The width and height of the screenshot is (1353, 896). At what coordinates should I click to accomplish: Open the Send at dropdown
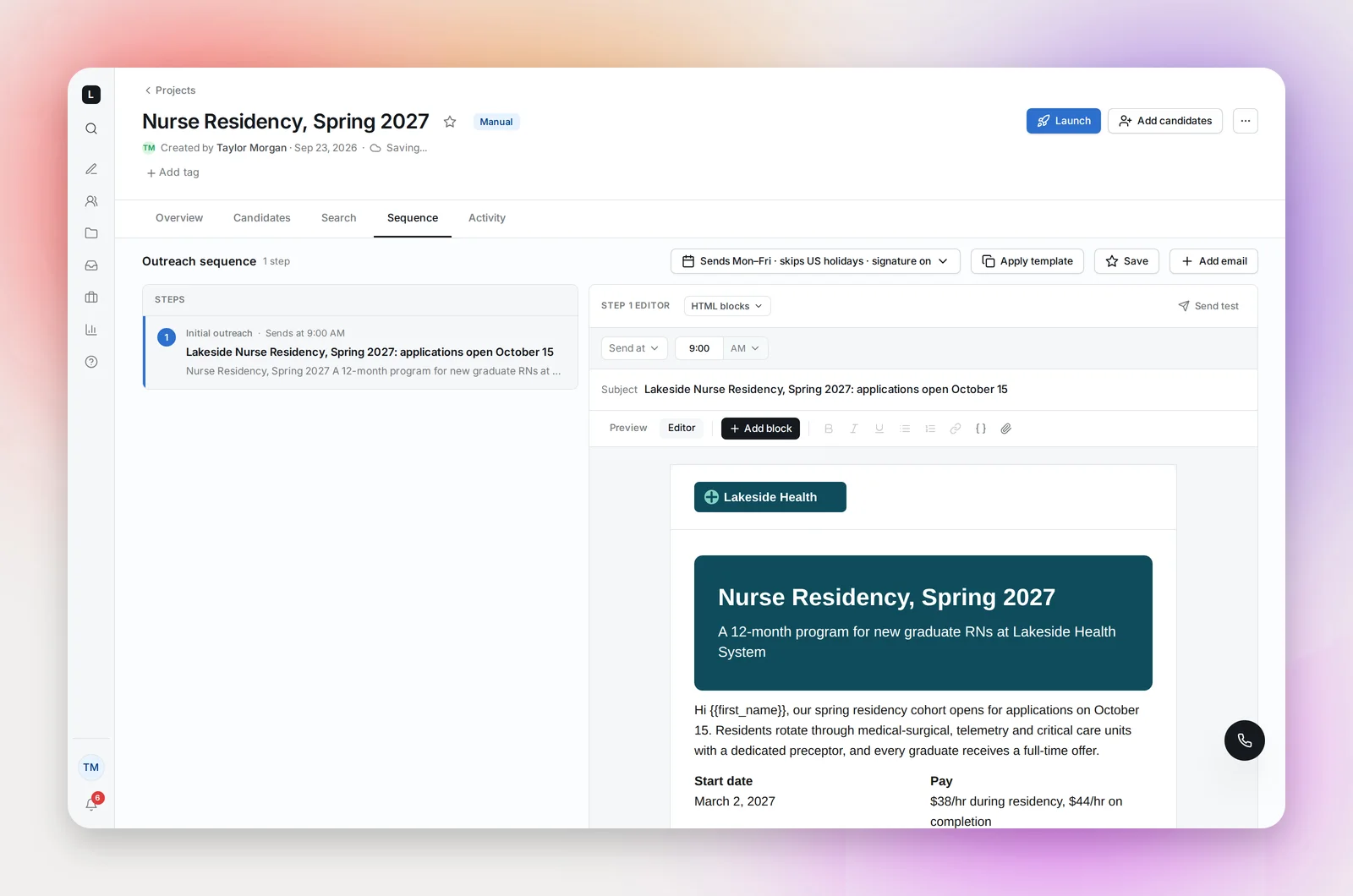pyautogui.click(x=634, y=348)
